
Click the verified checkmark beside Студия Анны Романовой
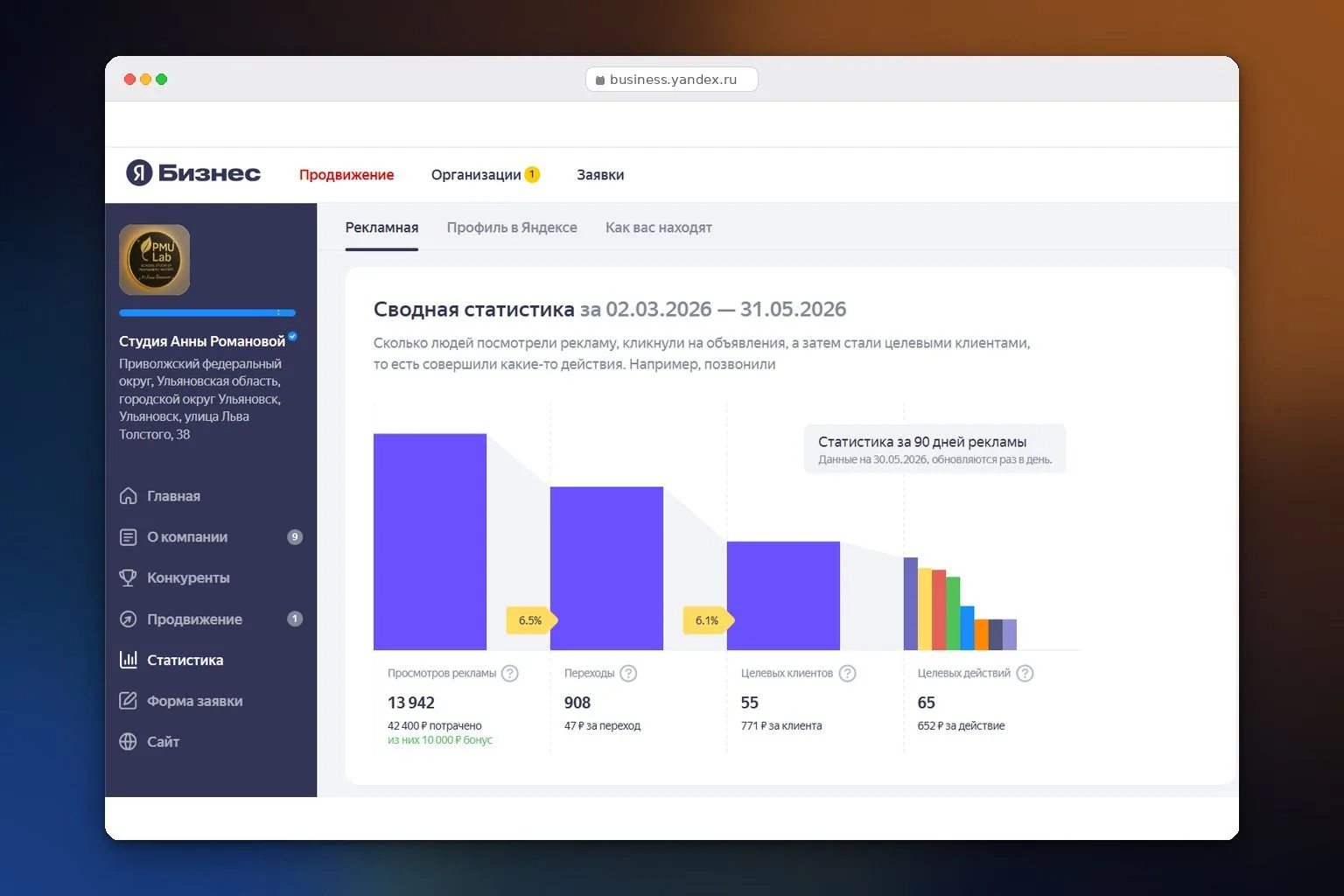(292, 336)
